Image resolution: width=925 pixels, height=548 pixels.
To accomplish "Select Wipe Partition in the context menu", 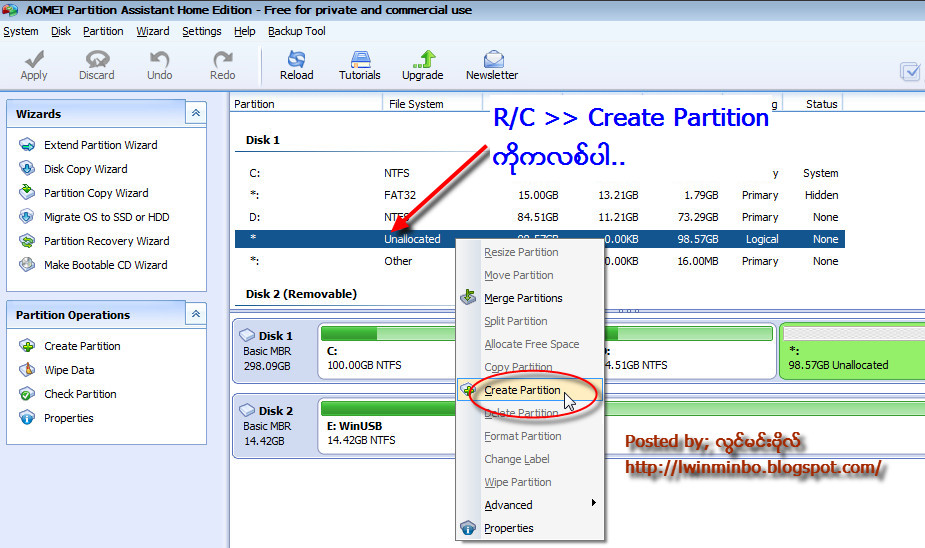I will [x=530, y=482].
